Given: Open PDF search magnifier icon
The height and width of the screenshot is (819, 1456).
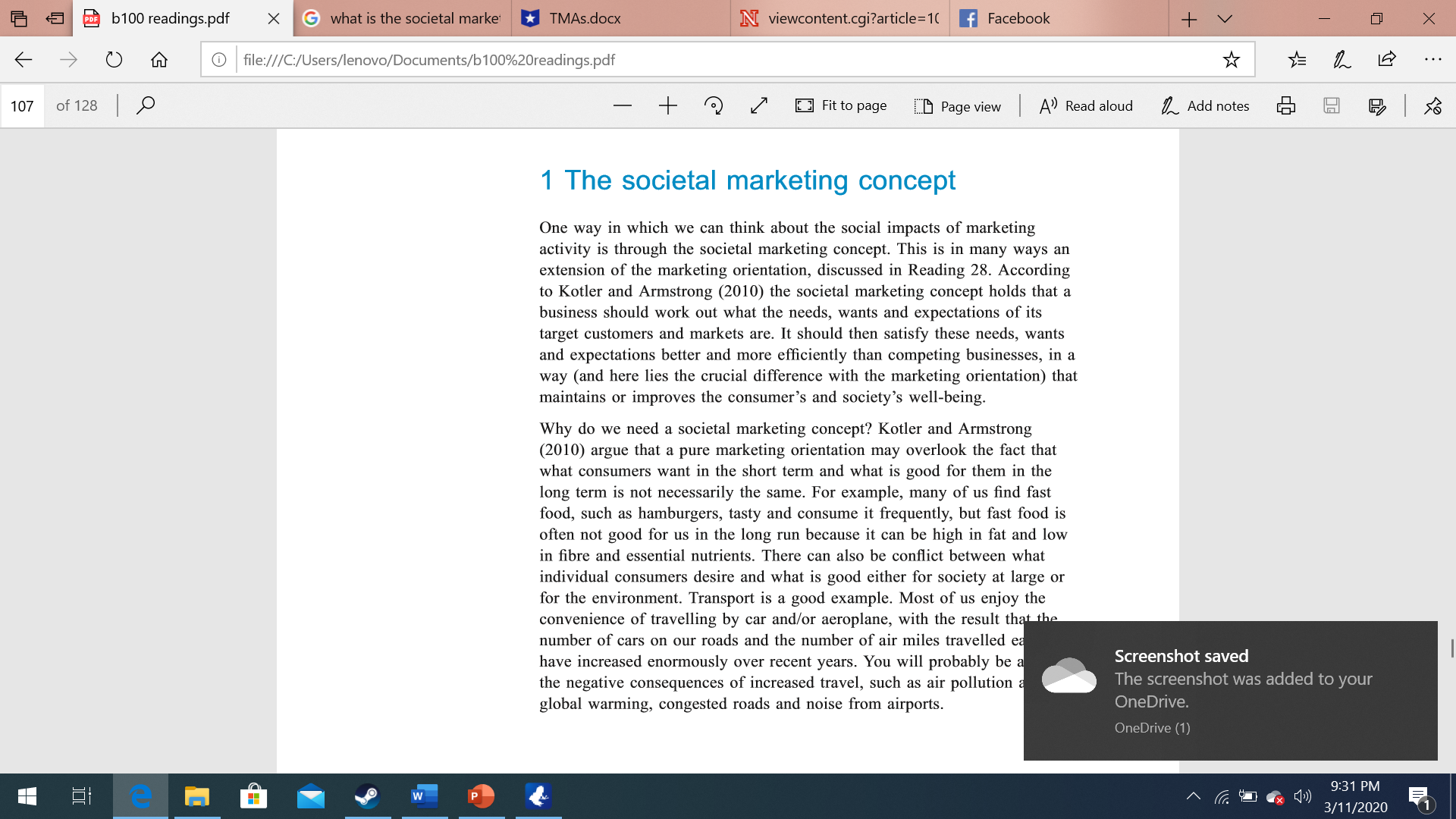Looking at the screenshot, I should [x=146, y=105].
